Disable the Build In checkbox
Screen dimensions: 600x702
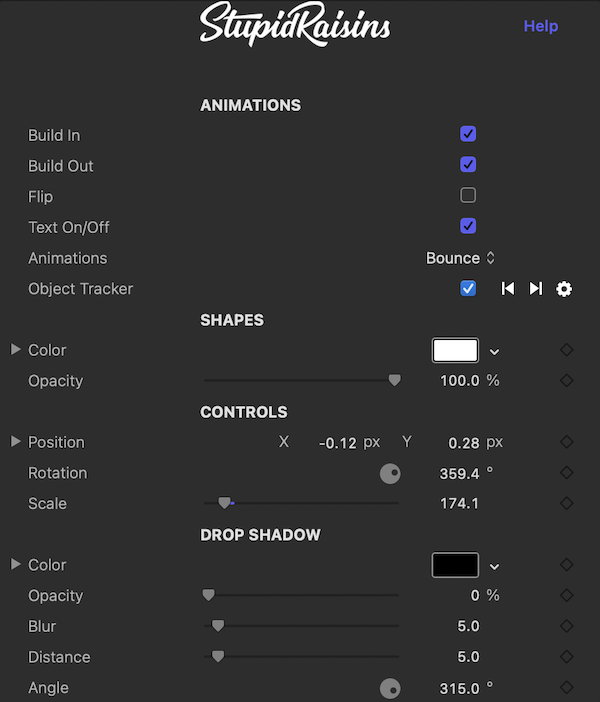(x=468, y=134)
